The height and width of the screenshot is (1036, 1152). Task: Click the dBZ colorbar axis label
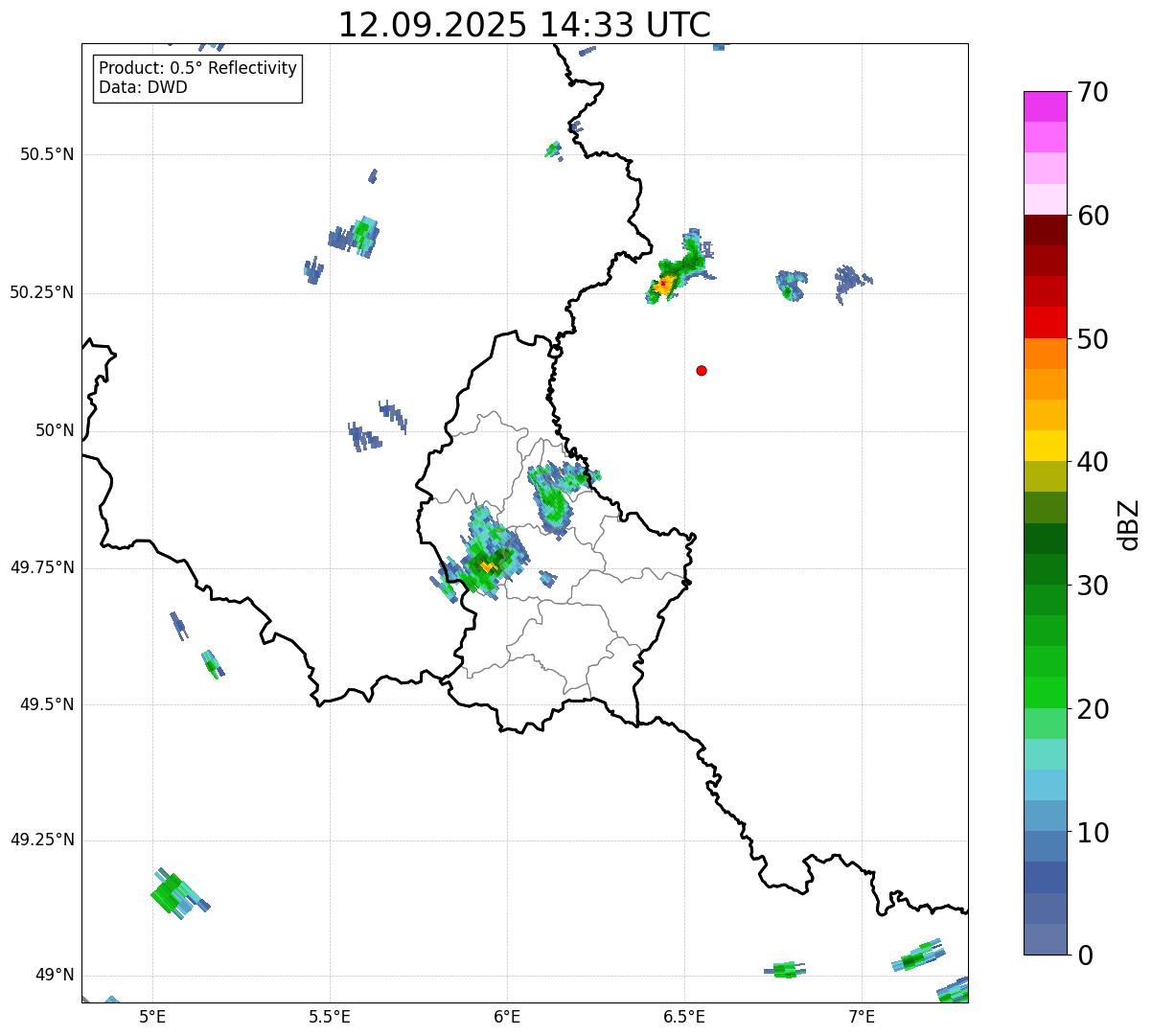(x=1129, y=524)
